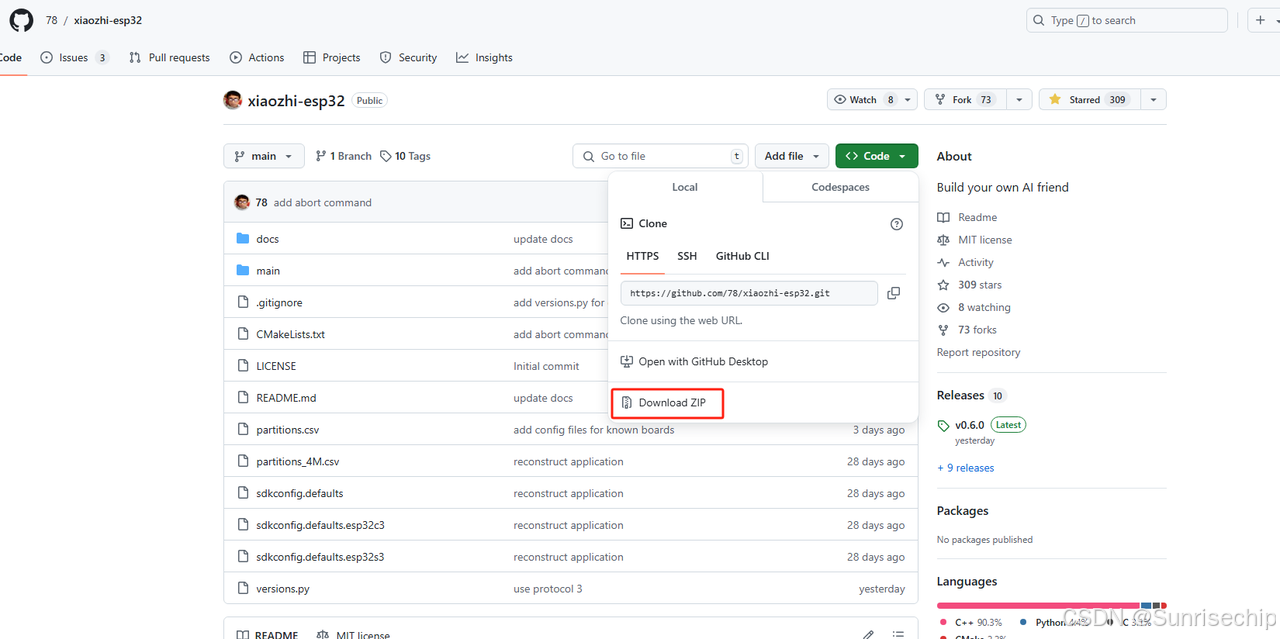Open the 9 releases link
This screenshot has height=639, width=1280.
tap(966, 468)
